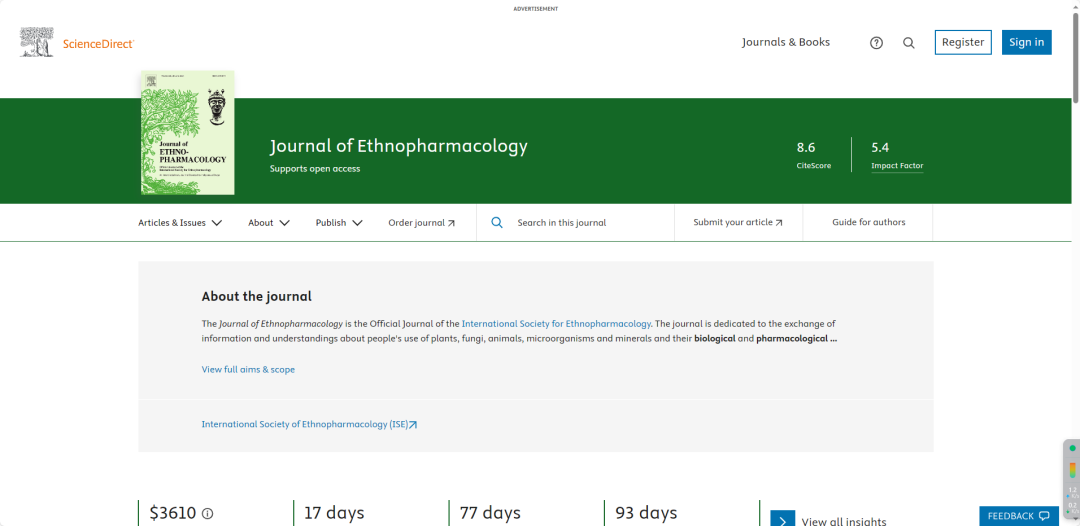Click the Supports open access text
This screenshot has width=1080, height=526.
pyautogui.click(x=315, y=169)
